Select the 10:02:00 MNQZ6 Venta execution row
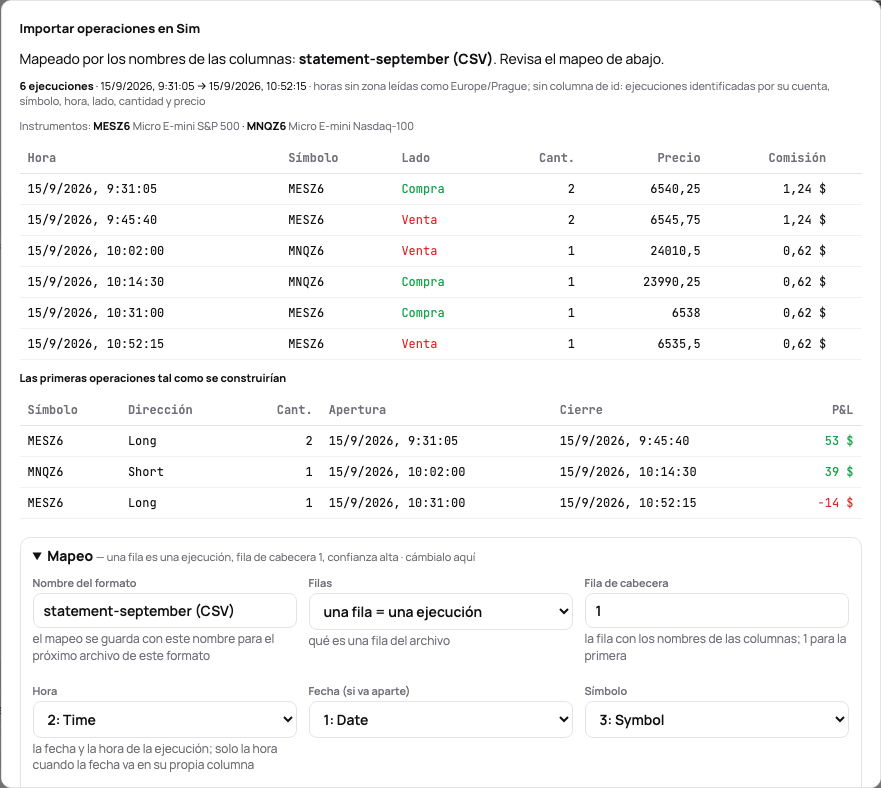Image resolution: width=881 pixels, height=788 pixels. click(x=440, y=251)
